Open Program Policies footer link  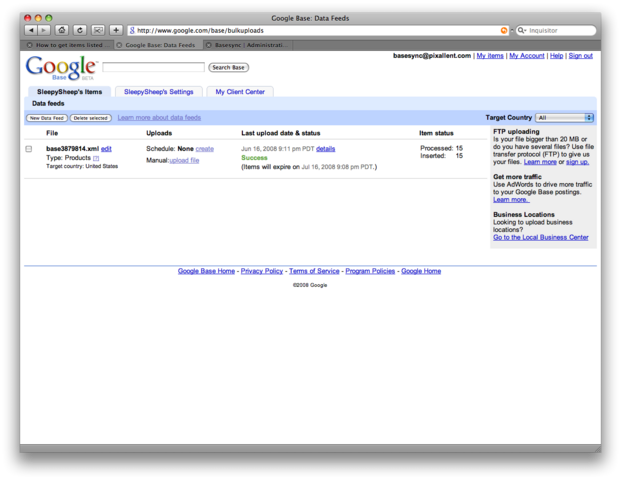(x=370, y=271)
